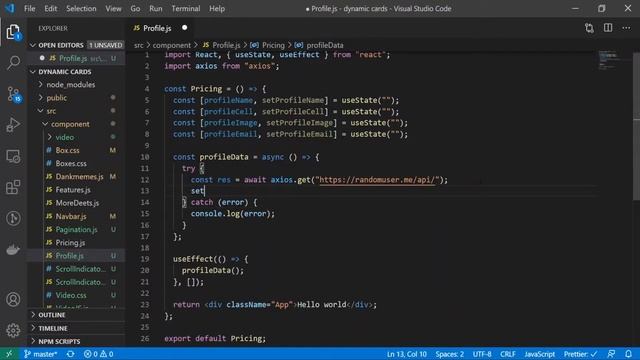The height and width of the screenshot is (360, 640).
Task: Open the Search view in the activity bar
Action: [x=13, y=62]
